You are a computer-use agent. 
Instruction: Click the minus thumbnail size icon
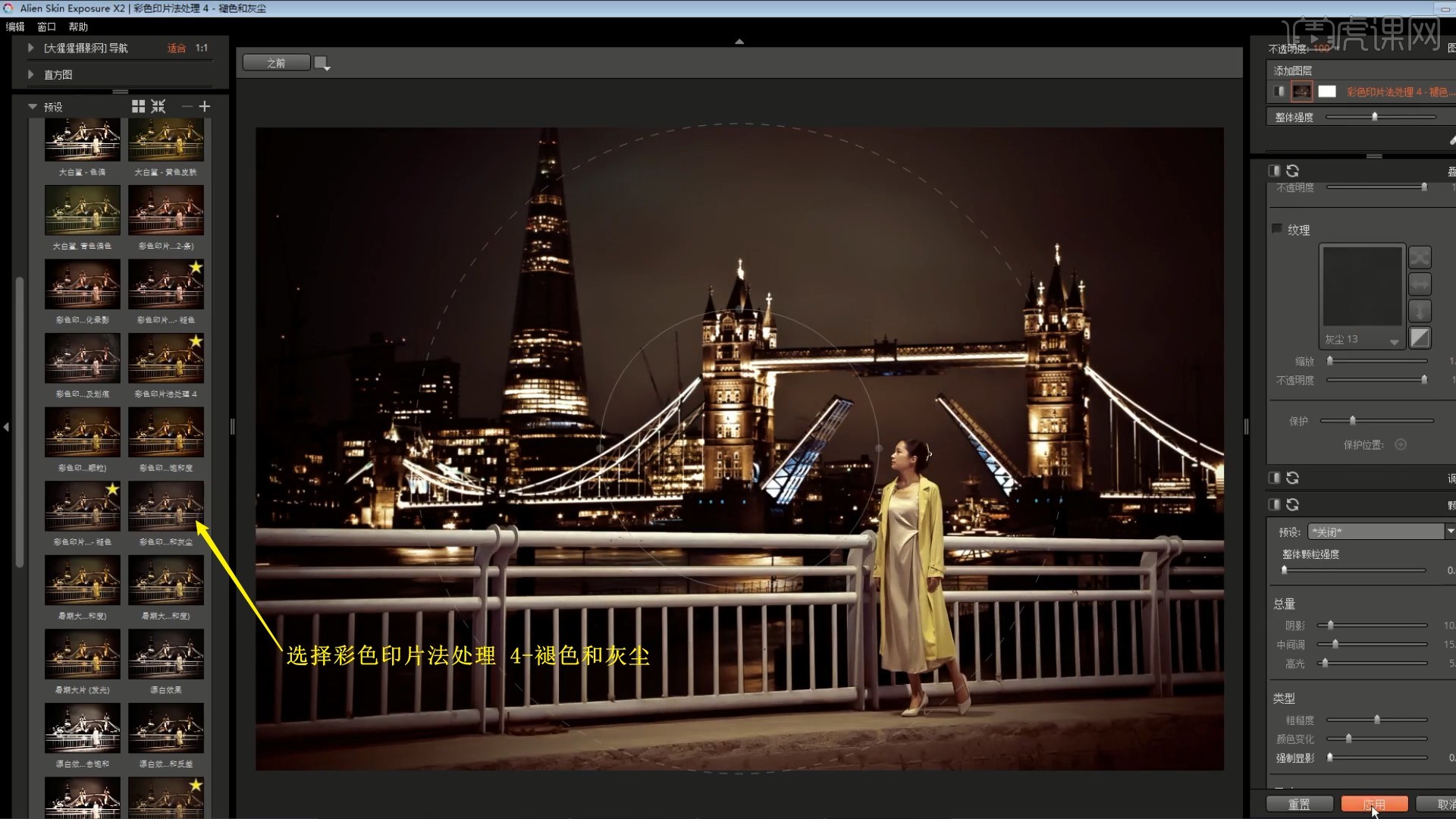point(187,106)
